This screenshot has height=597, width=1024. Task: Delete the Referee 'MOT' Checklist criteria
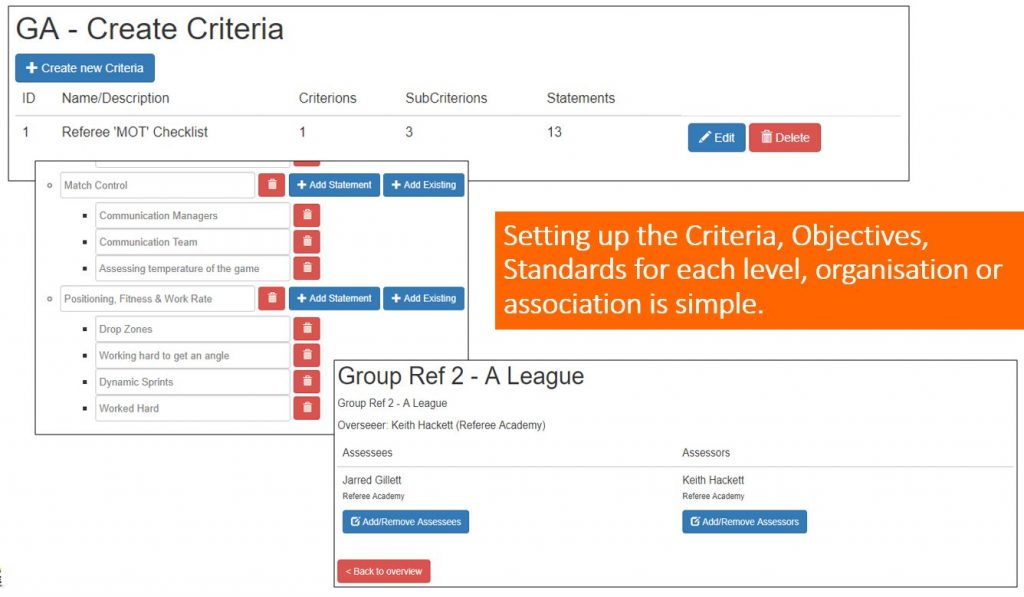(784, 138)
